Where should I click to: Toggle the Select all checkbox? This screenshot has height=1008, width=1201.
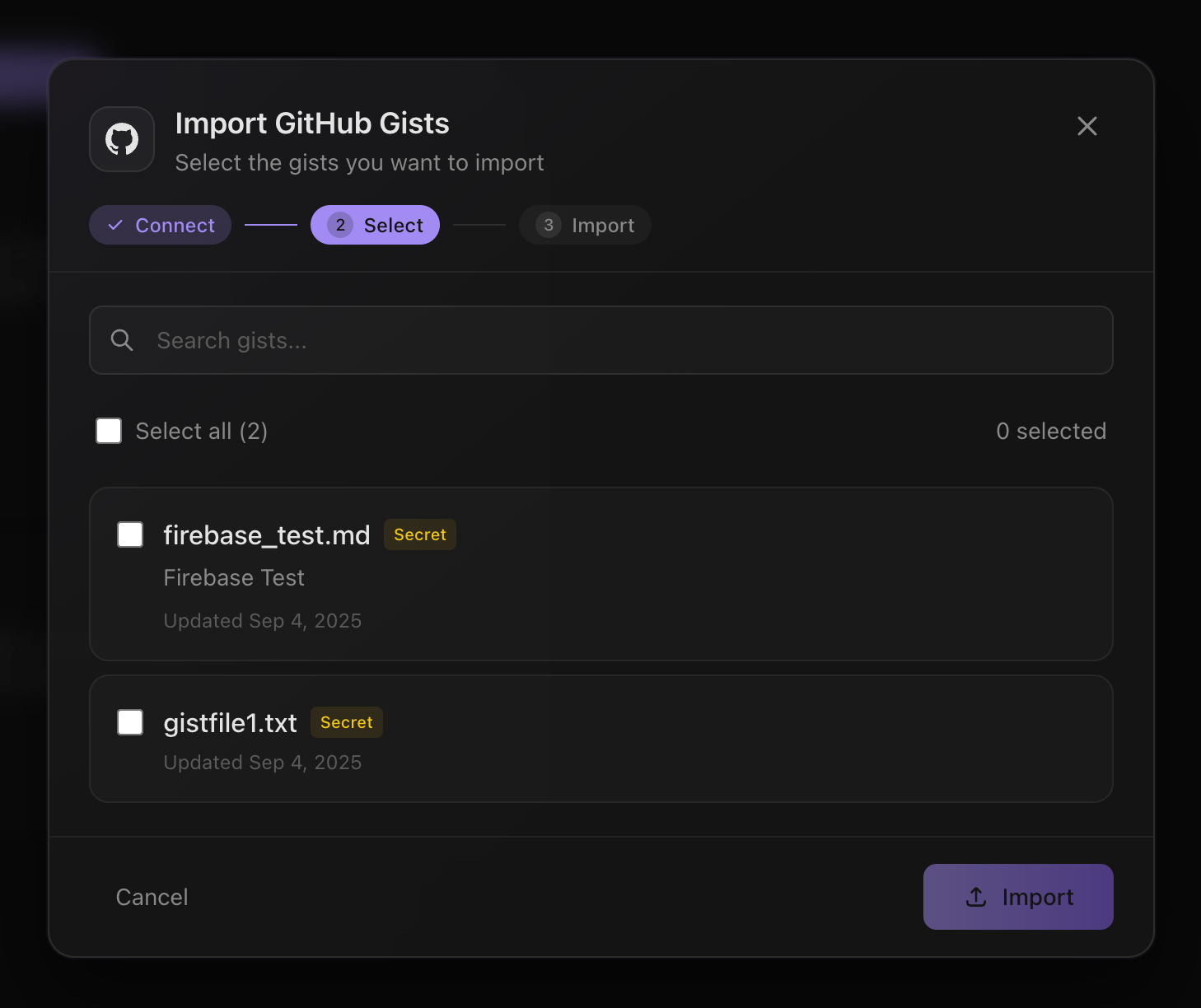(x=108, y=431)
